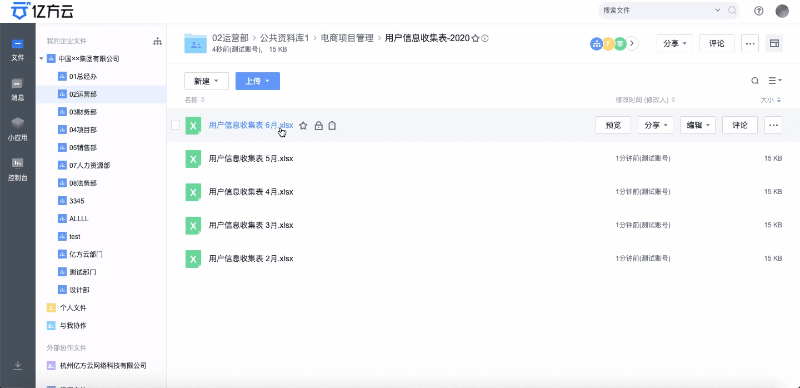
Task: Collapse the 中国××集团有限公司 tree node
Action: (x=41, y=59)
